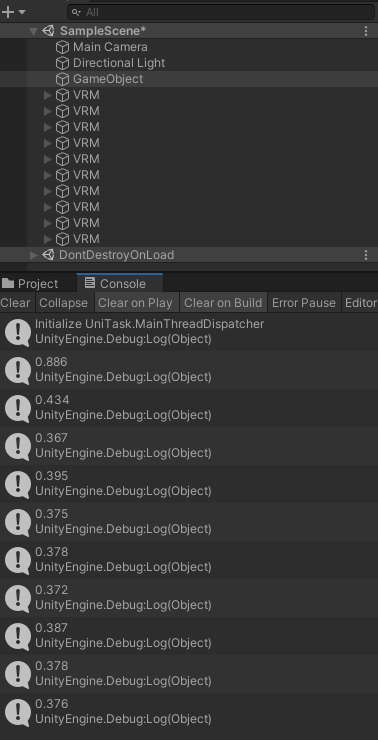Select the Initialize UniTask.MainThreadDispatcher log entry

coord(189,332)
